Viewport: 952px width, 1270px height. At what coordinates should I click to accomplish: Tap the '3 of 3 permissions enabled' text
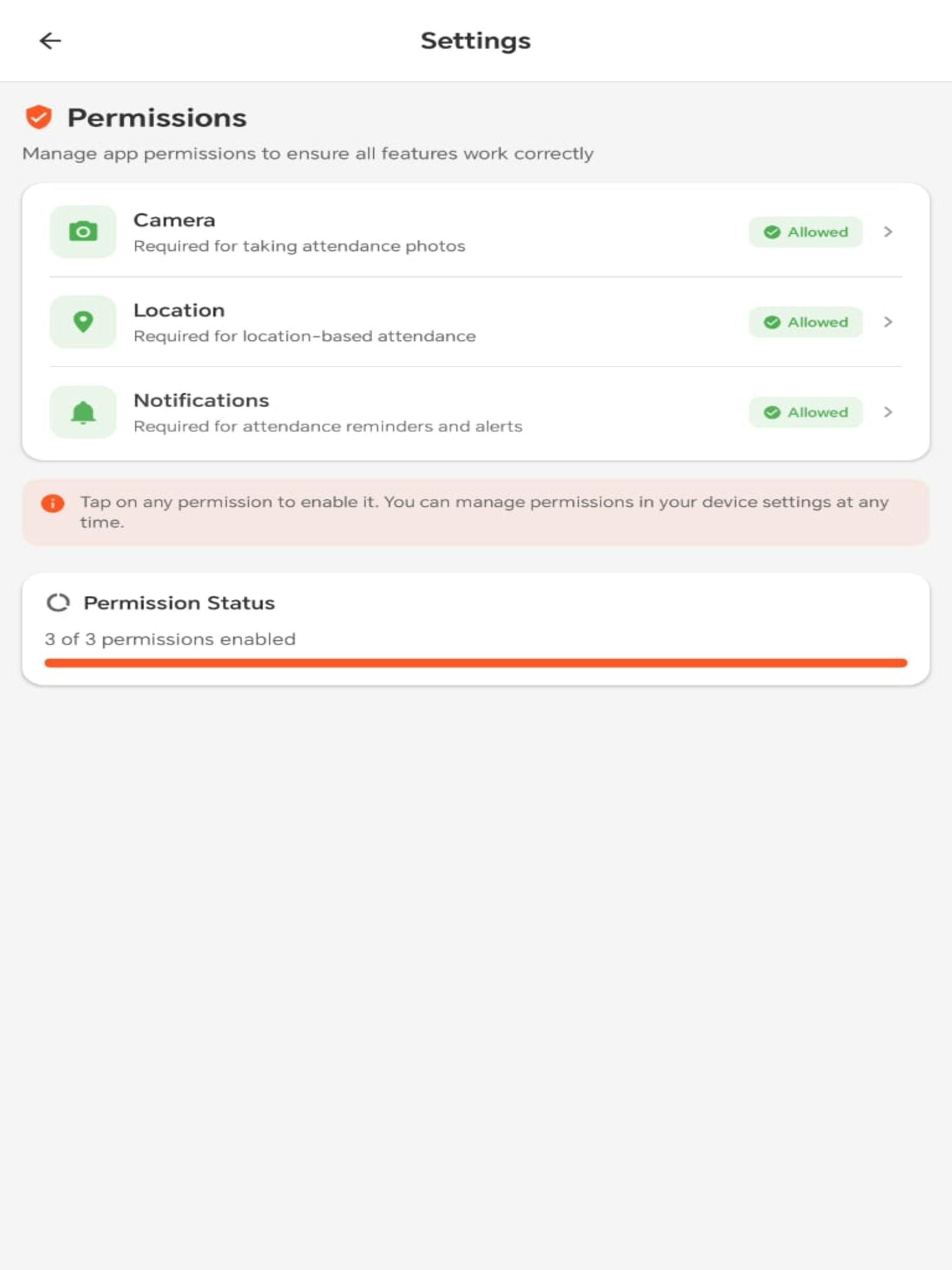tap(171, 639)
